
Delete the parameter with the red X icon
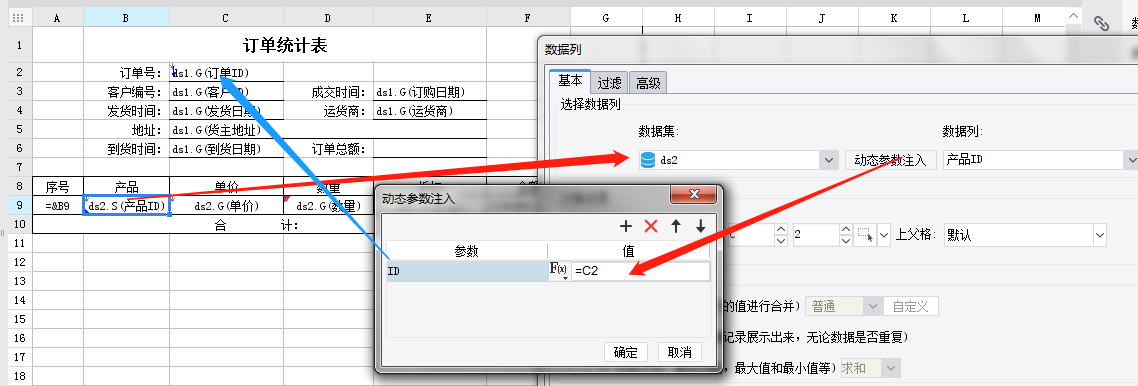pos(651,226)
